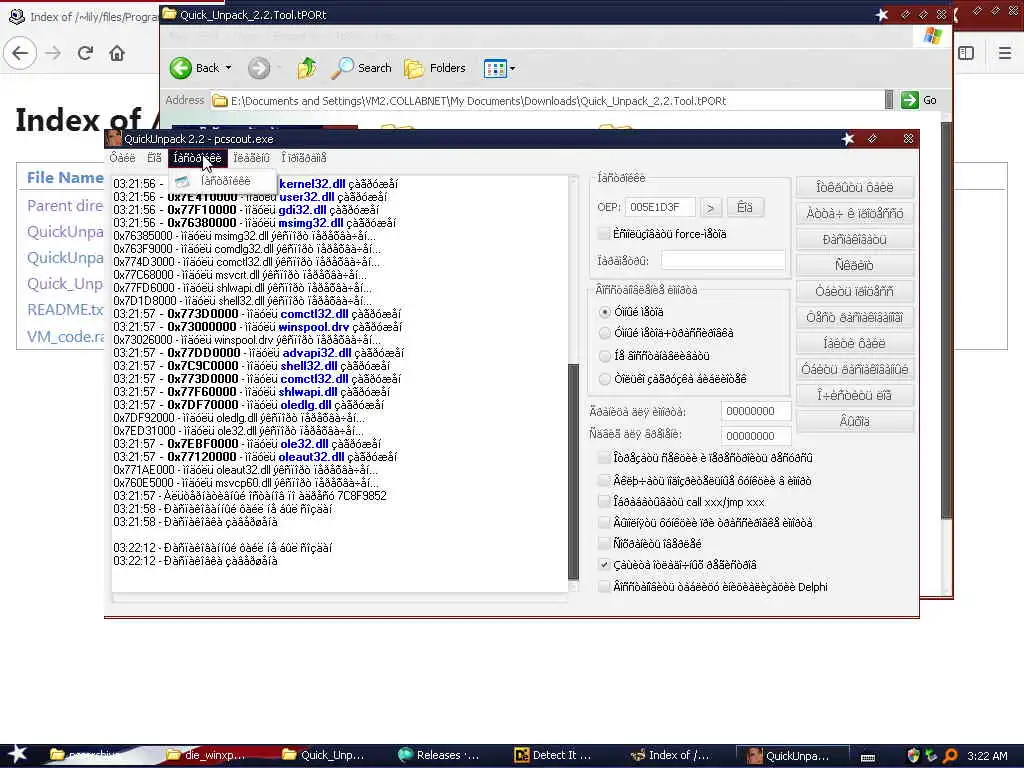
Task: Sort by the File Name column header
Action: pos(65,178)
